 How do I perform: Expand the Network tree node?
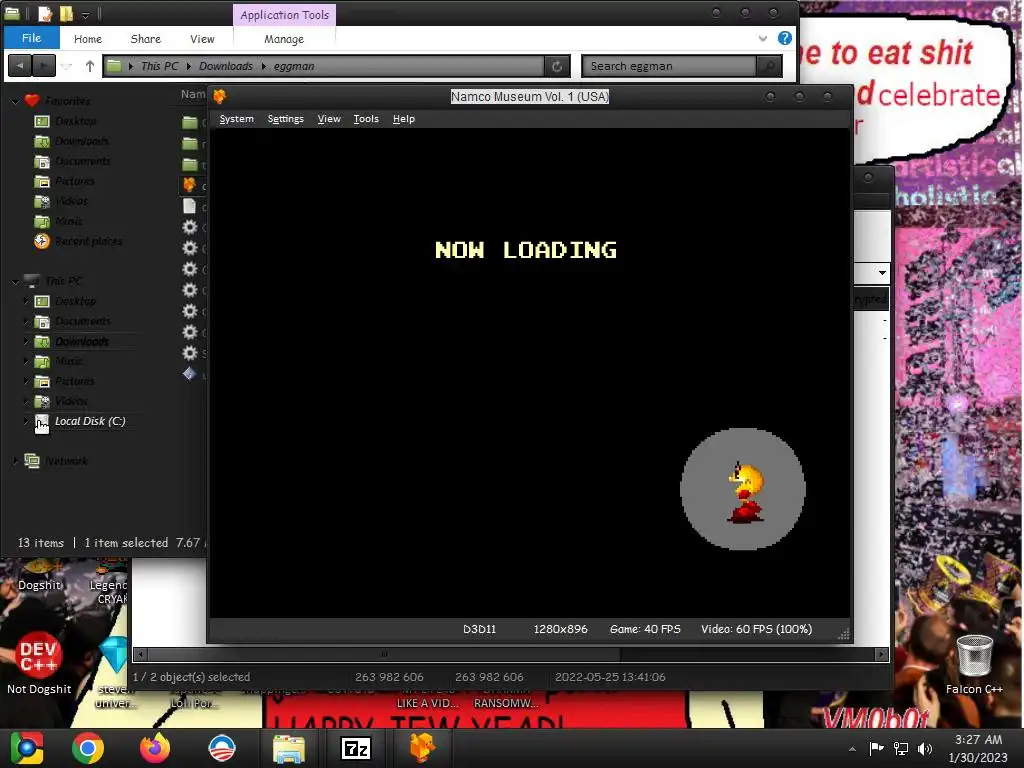pyautogui.click(x=16, y=461)
